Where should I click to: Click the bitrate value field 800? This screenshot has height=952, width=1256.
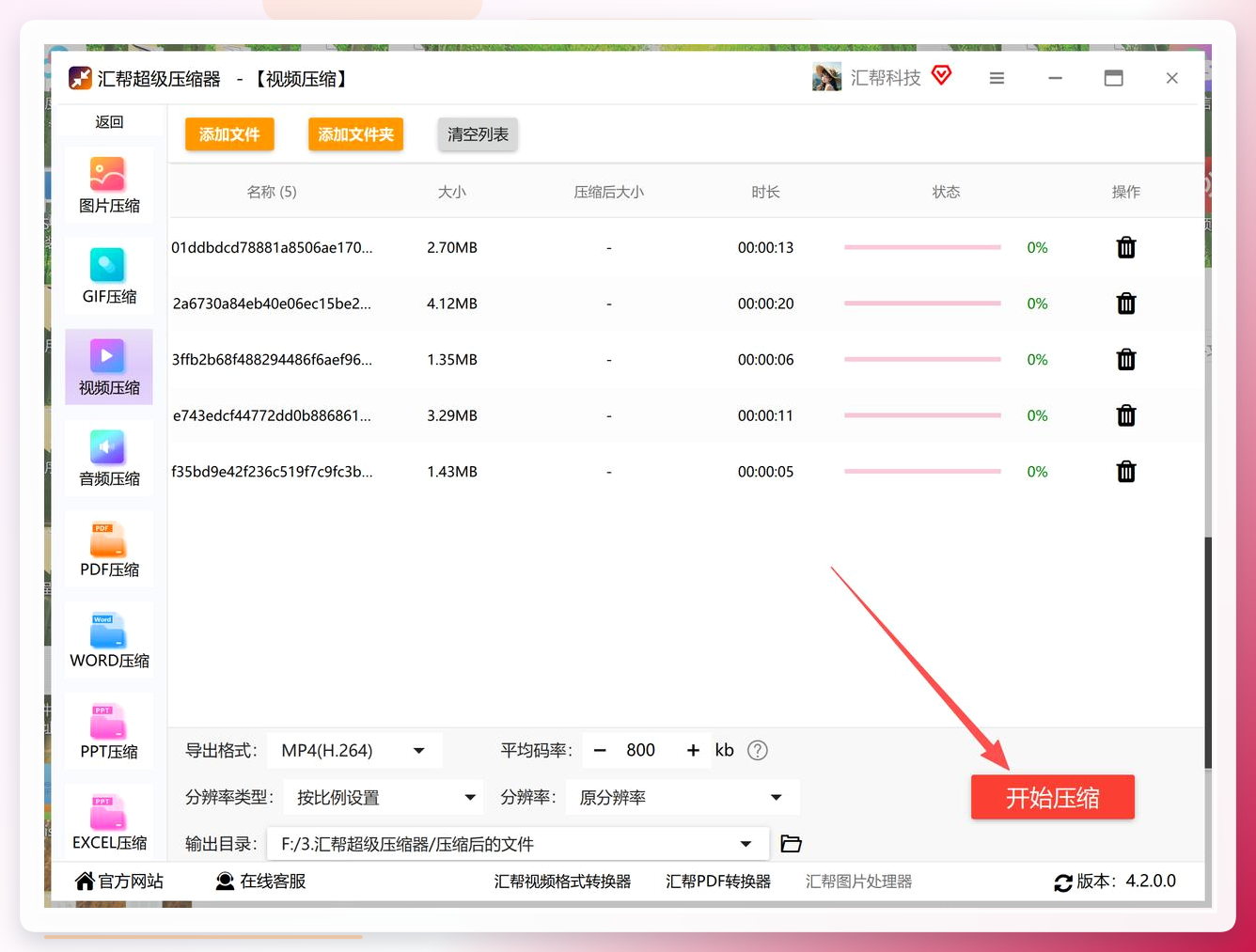pos(641,750)
